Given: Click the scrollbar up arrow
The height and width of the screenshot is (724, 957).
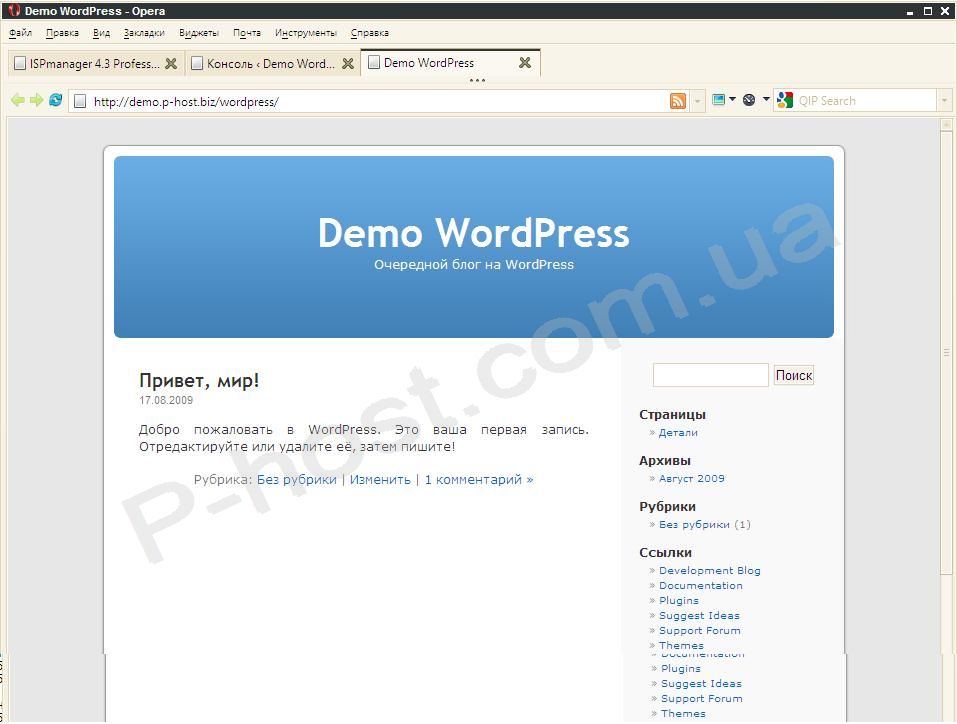Looking at the screenshot, I should tap(946, 125).
